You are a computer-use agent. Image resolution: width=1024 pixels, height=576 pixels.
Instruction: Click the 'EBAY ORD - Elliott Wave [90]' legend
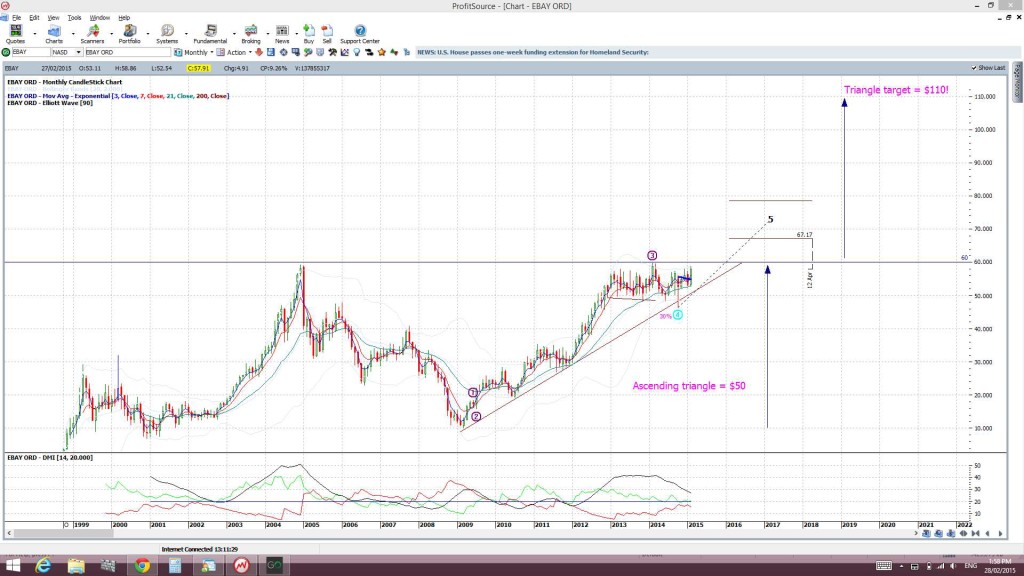pyautogui.click(x=50, y=103)
